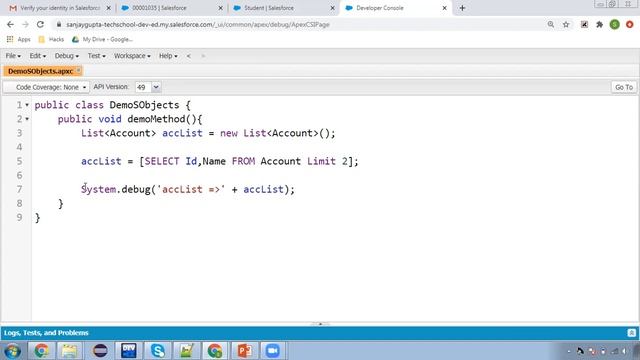640x360 pixels.
Task: Open the File menu
Action: 13,56
